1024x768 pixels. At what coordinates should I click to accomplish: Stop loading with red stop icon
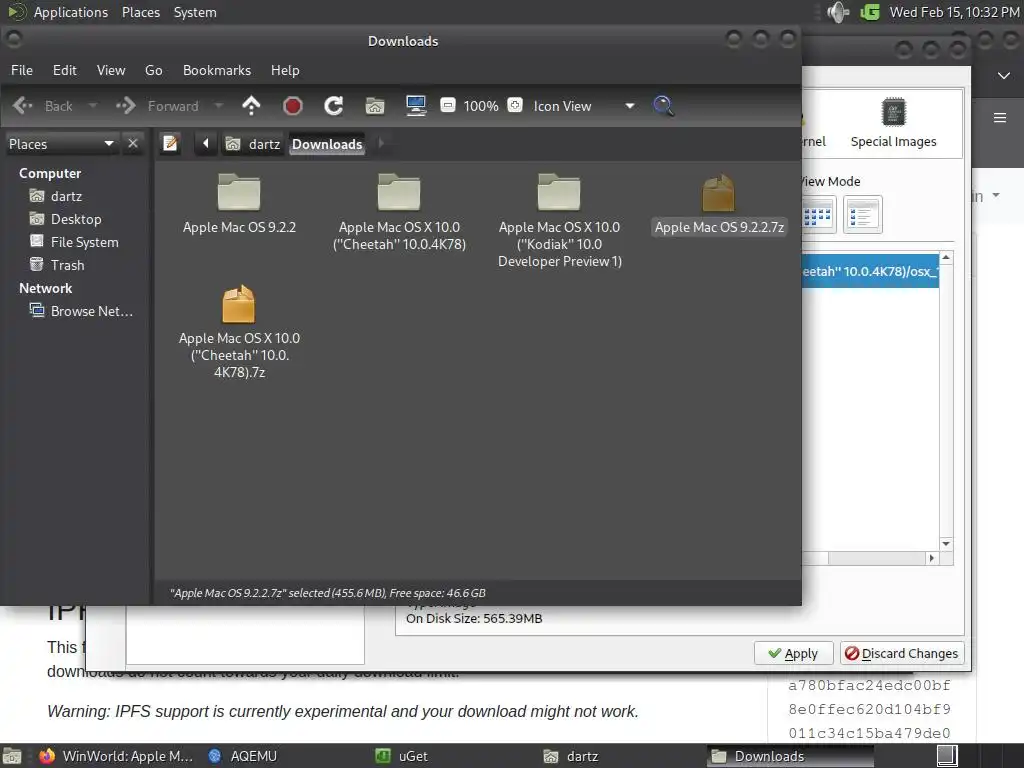(293, 106)
